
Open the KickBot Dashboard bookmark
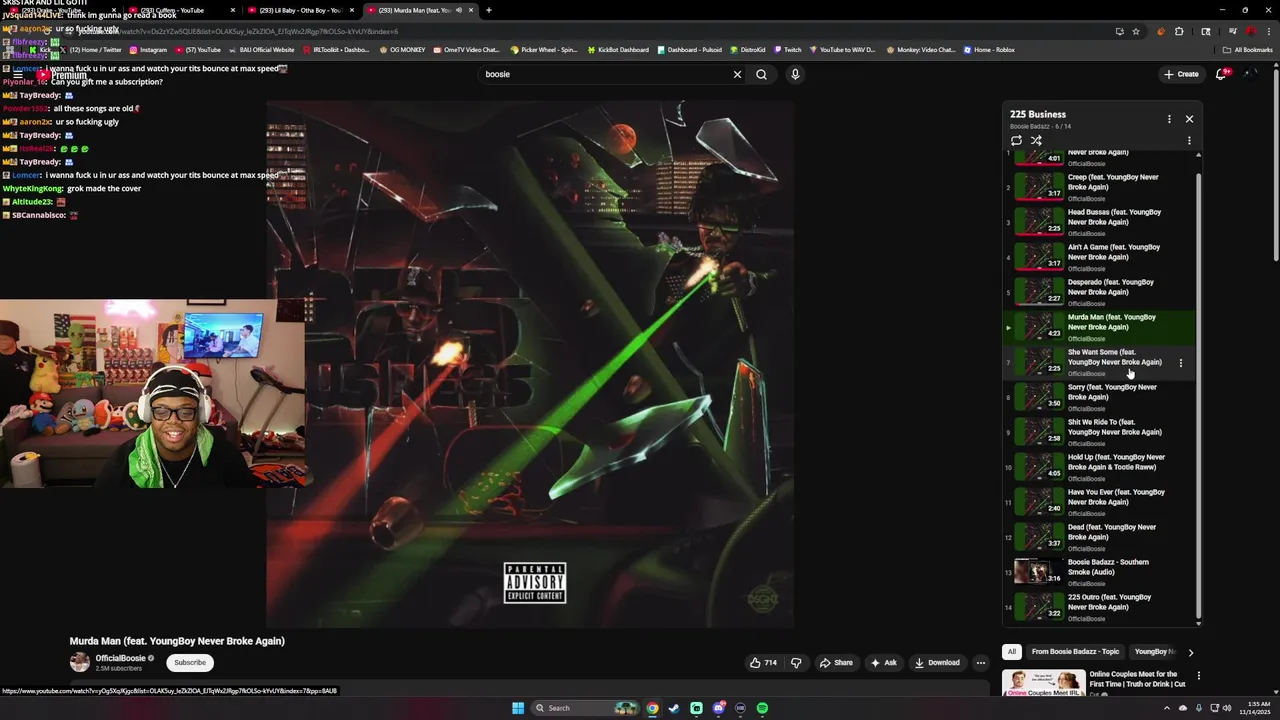(x=618, y=49)
